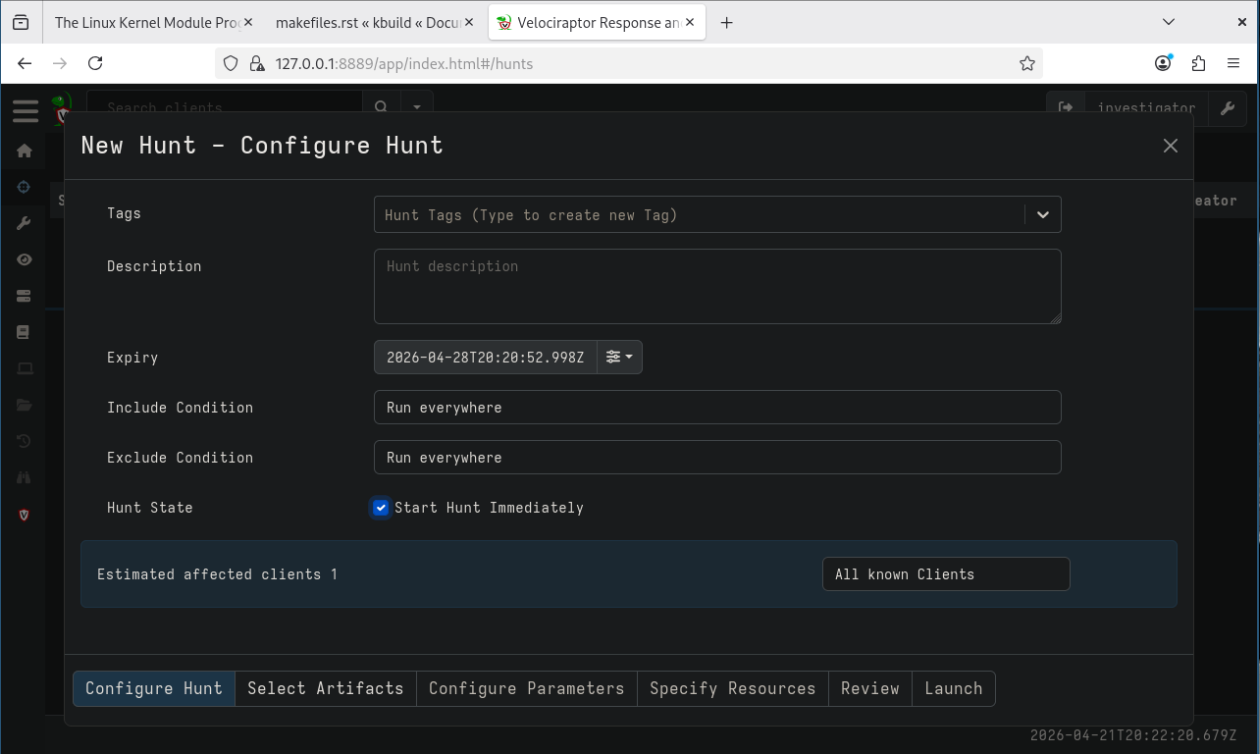Click the logout icon beside investigator
1260x754 pixels.
(1065, 108)
